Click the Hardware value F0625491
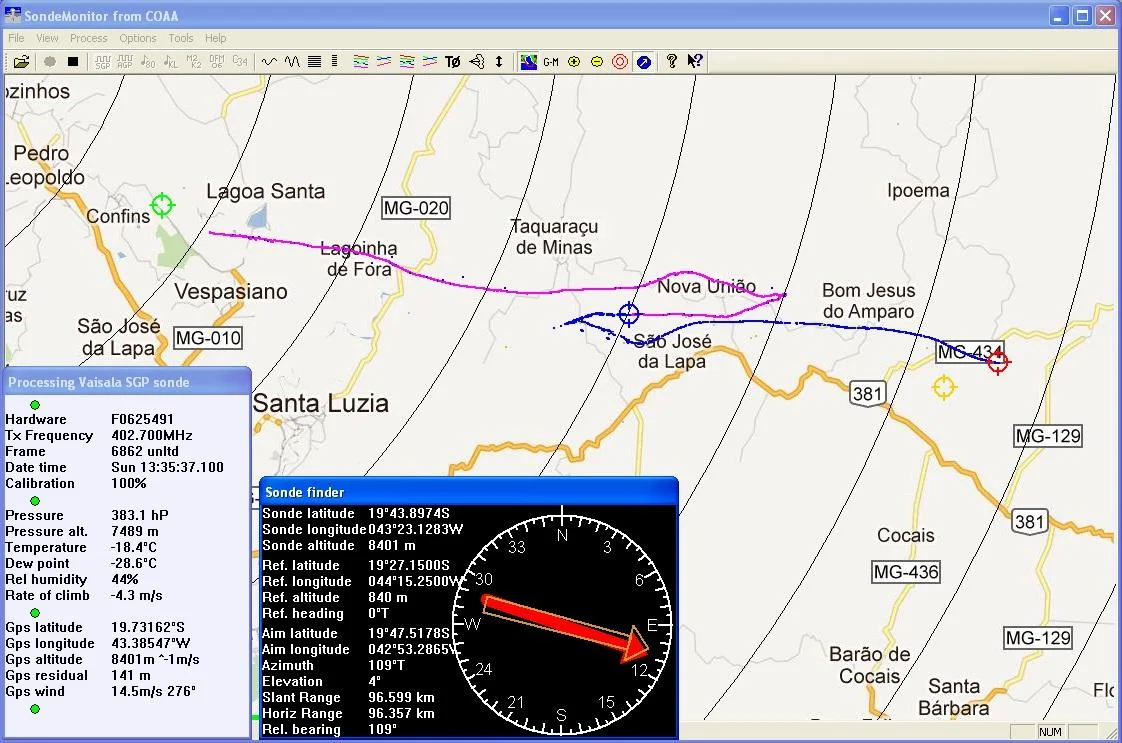The image size is (1122, 743). [142, 419]
